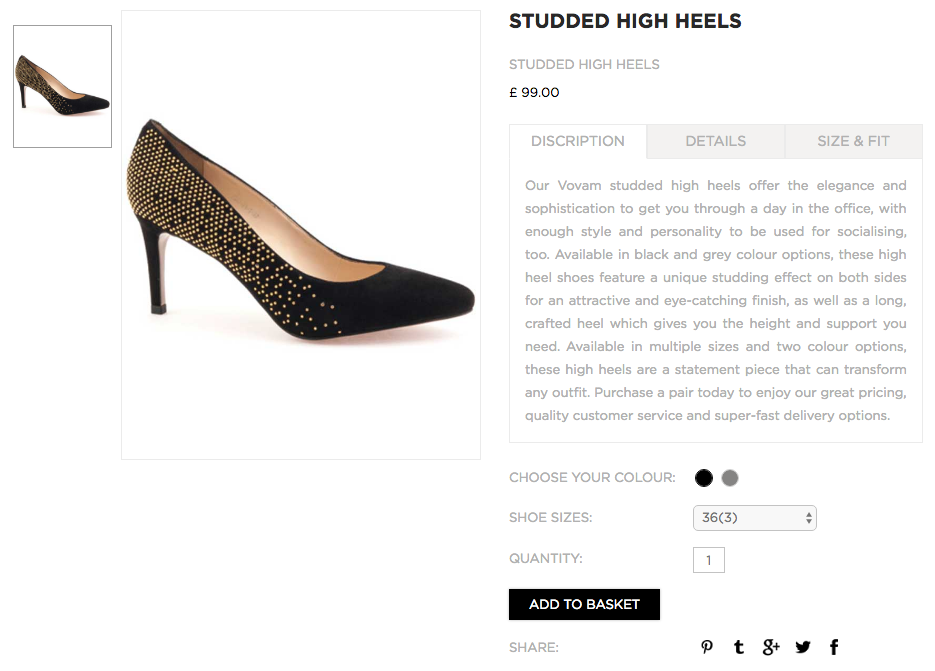Focus the quantity input field

pyautogui.click(x=708, y=560)
